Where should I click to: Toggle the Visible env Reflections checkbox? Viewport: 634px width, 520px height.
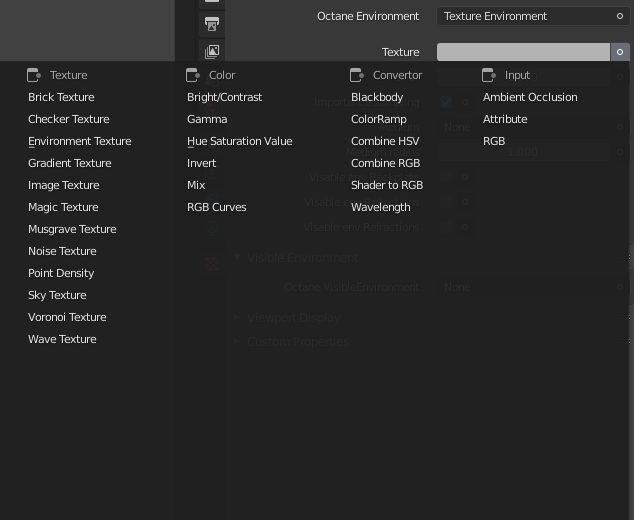coord(446,202)
